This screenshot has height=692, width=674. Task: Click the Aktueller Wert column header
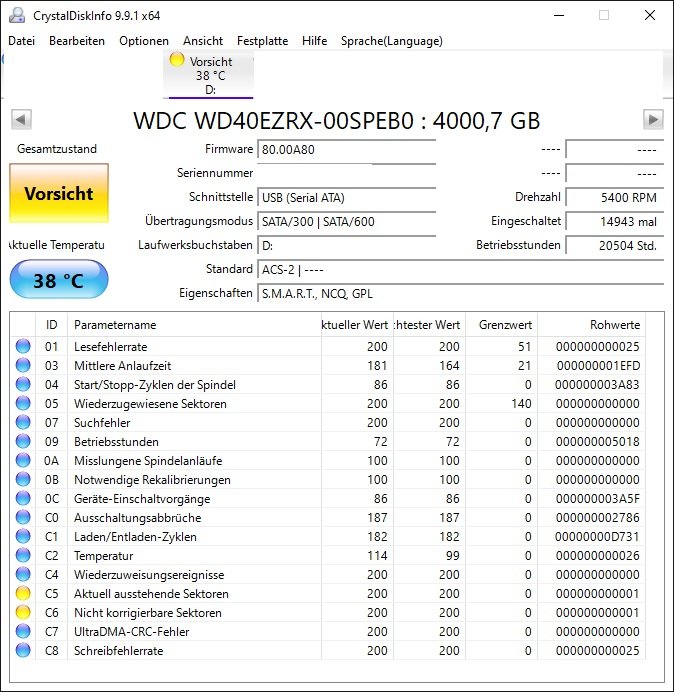[357, 325]
